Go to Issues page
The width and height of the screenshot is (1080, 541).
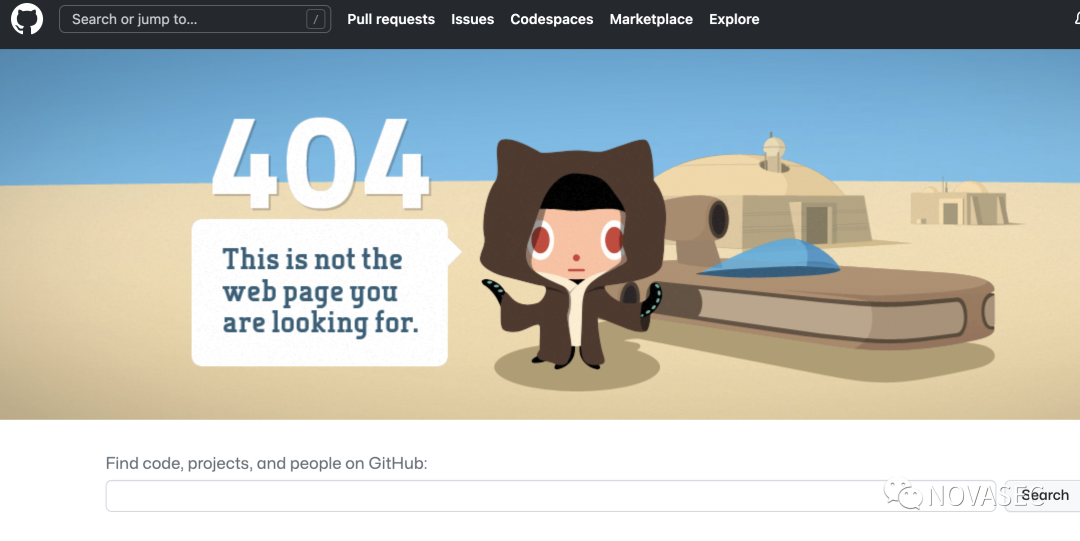pyautogui.click(x=472, y=19)
